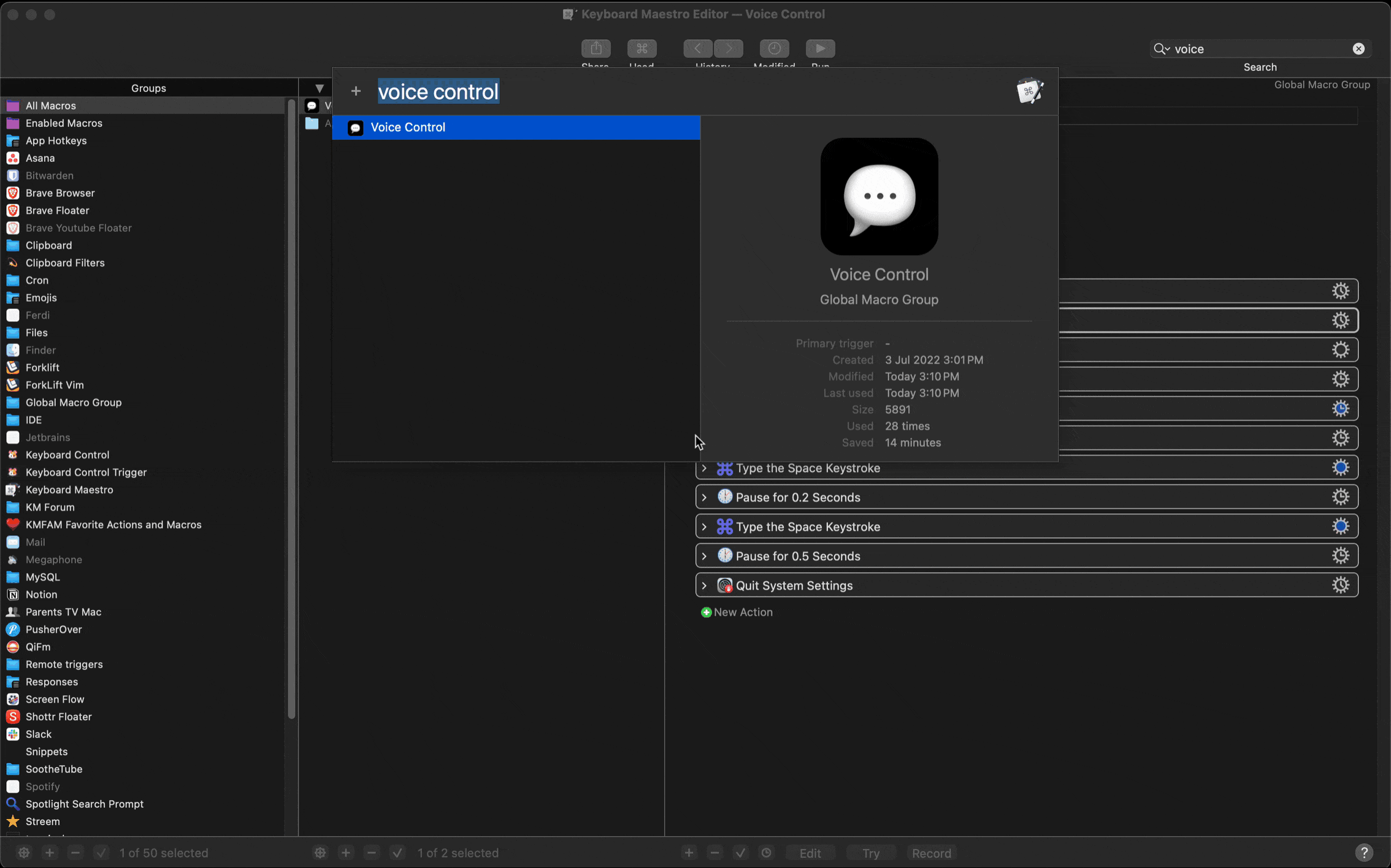Go back in History
Image resolution: width=1391 pixels, height=868 pixels.
[x=698, y=48]
